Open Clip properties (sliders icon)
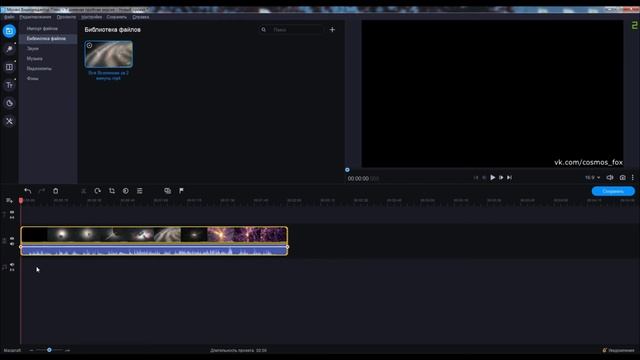This screenshot has width=640, height=360. pyautogui.click(x=140, y=191)
